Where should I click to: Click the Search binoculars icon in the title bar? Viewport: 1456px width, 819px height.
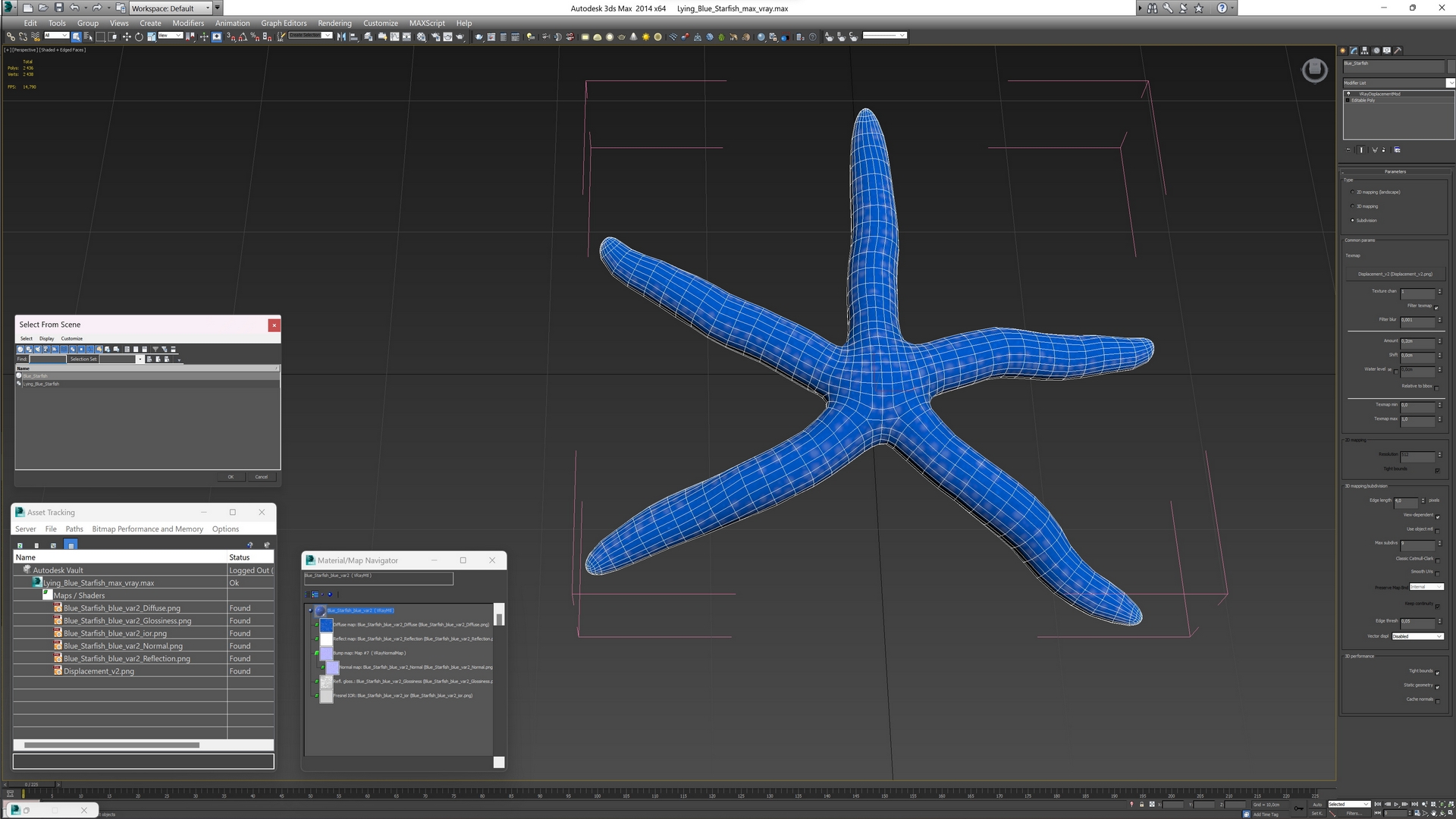pyautogui.click(x=1153, y=8)
